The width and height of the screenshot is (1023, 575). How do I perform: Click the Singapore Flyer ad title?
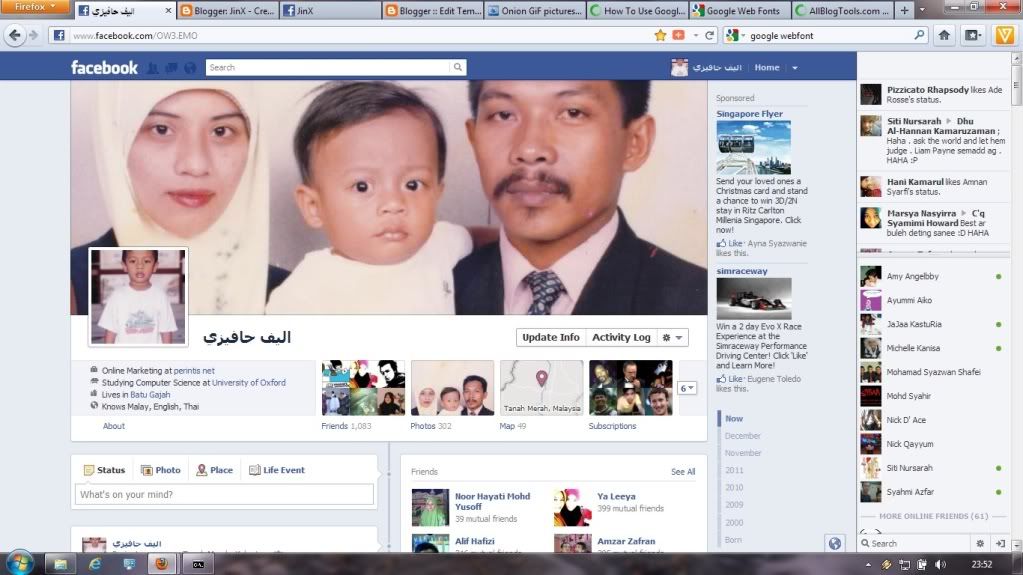(749, 114)
